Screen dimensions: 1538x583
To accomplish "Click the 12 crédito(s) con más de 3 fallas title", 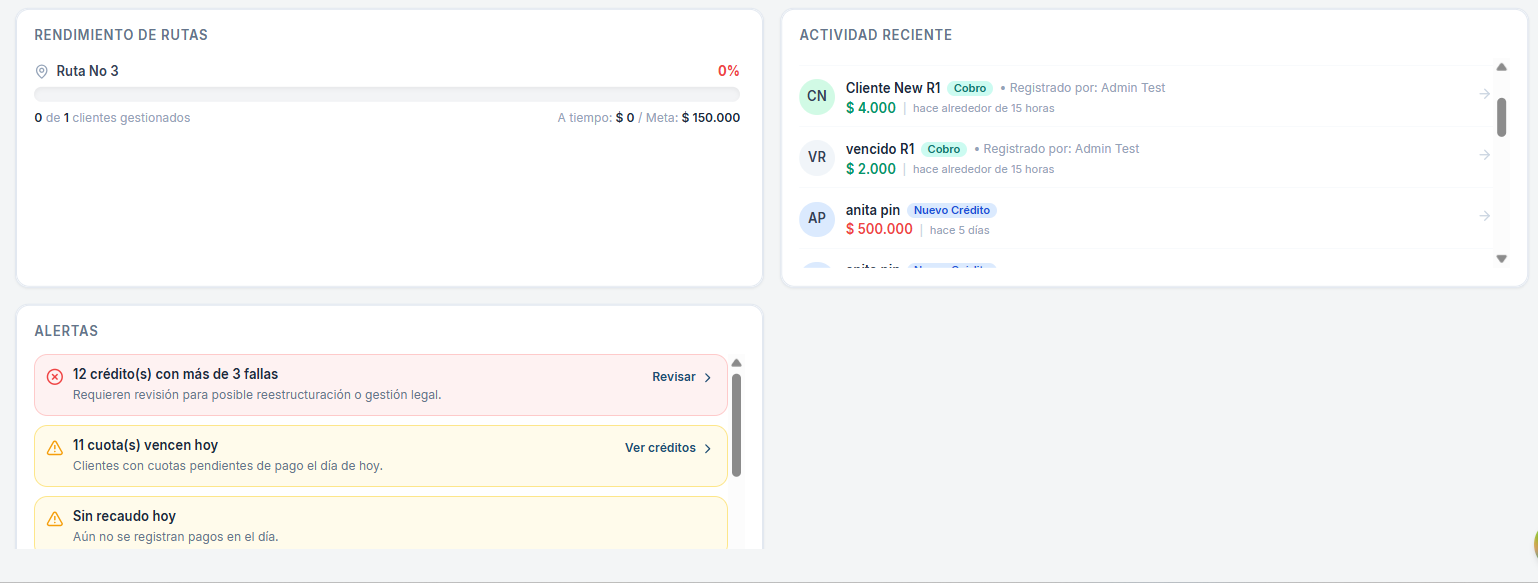I will point(176,374).
